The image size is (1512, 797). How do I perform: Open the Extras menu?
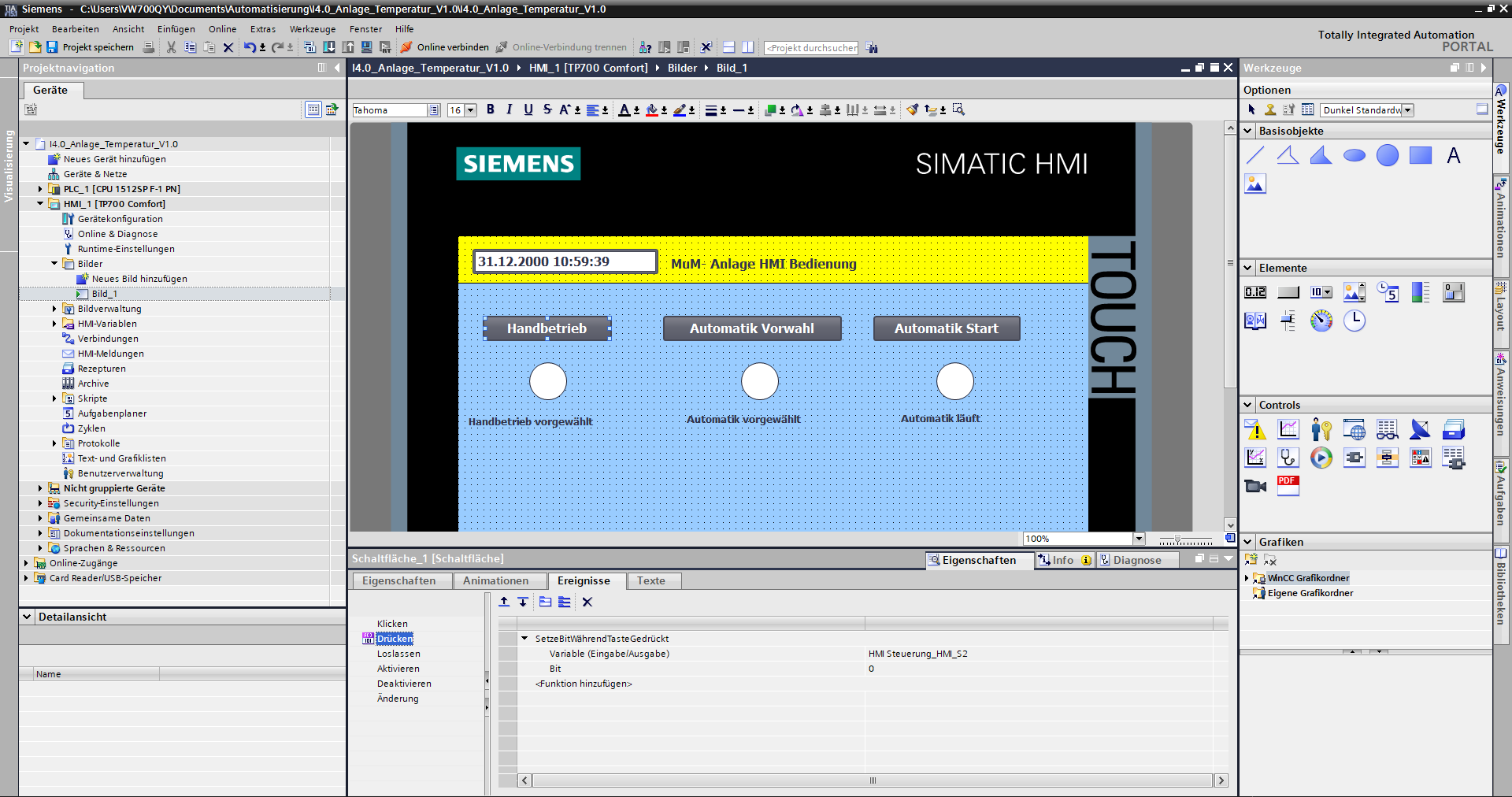tap(262, 29)
